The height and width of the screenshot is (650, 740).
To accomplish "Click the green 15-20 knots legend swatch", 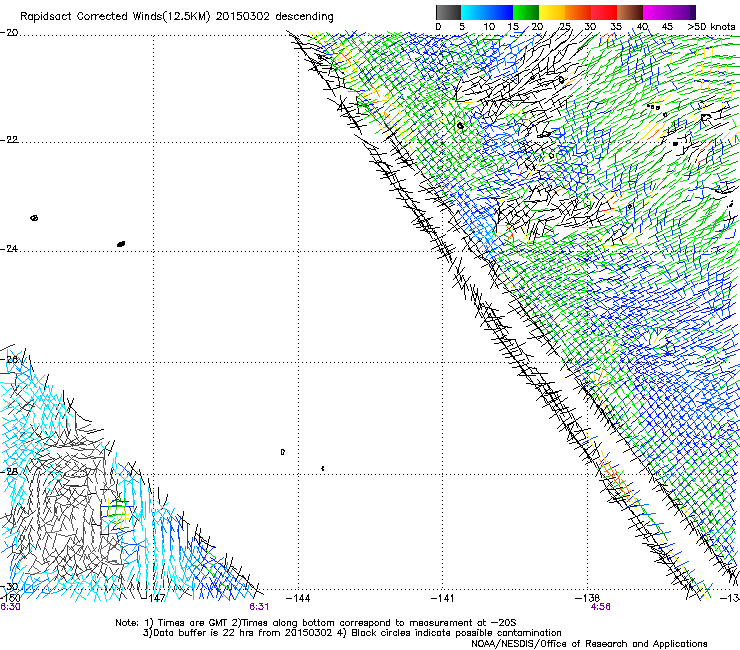I will 526,12.
